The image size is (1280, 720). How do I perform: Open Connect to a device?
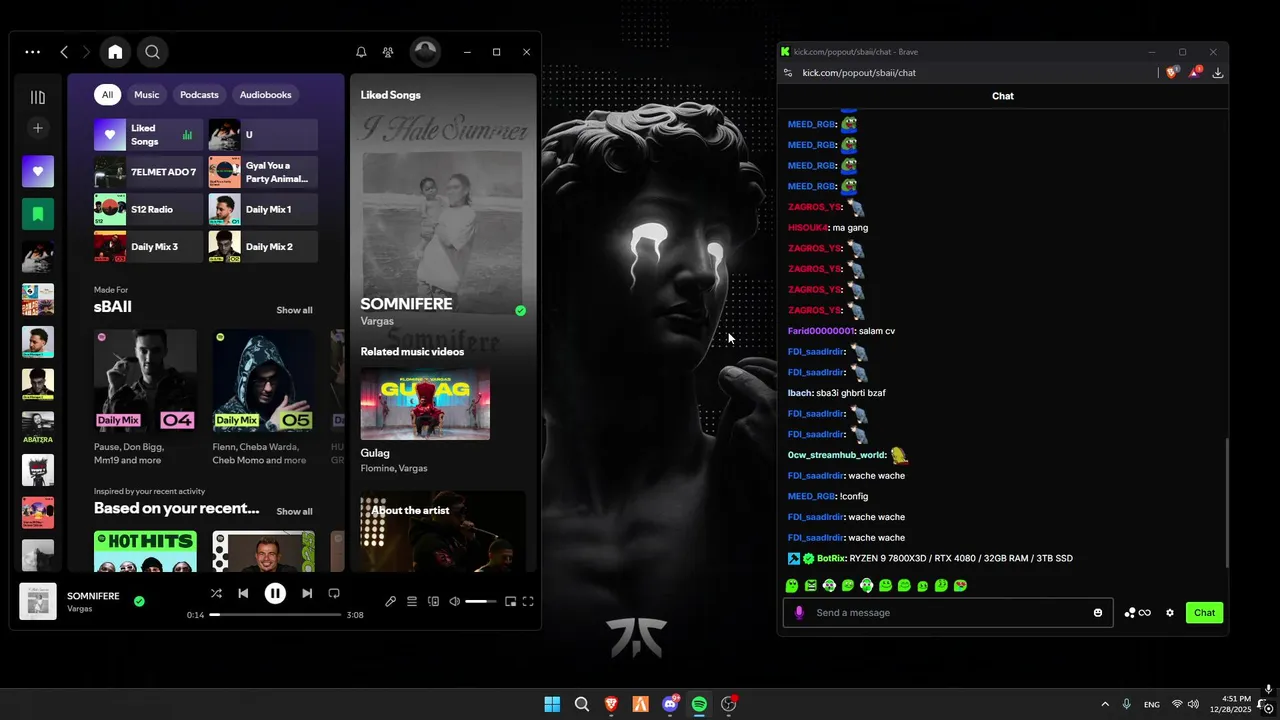coord(433,601)
